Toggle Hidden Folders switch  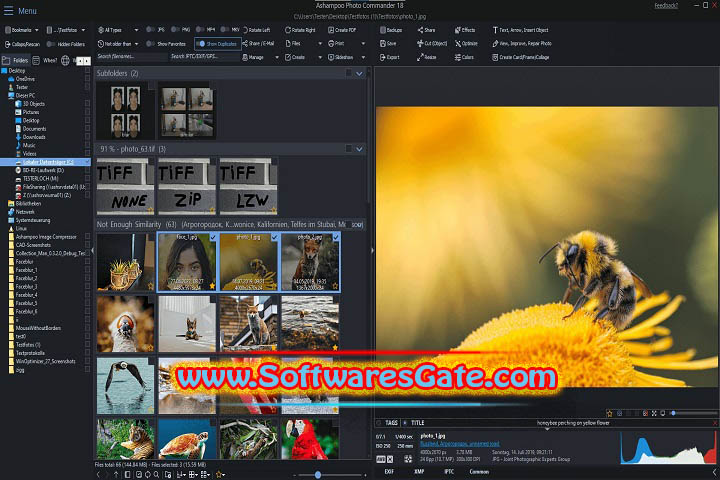click(51, 44)
